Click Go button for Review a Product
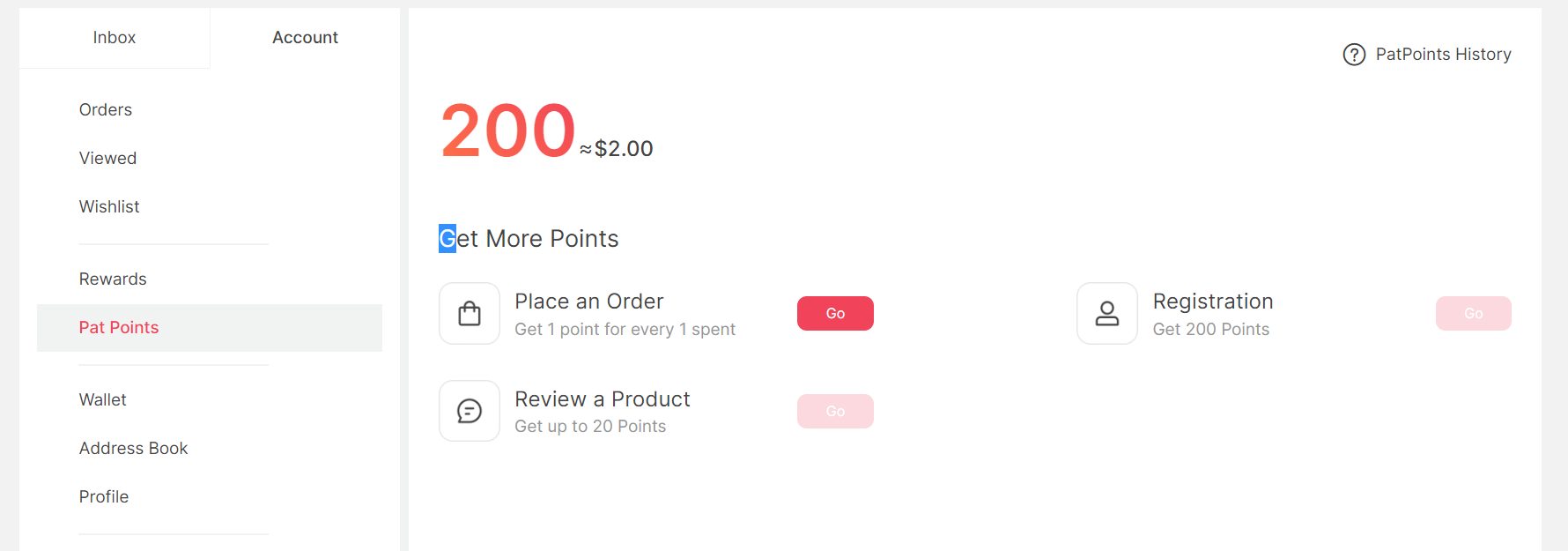This screenshot has width=1568, height=551. 835,411
